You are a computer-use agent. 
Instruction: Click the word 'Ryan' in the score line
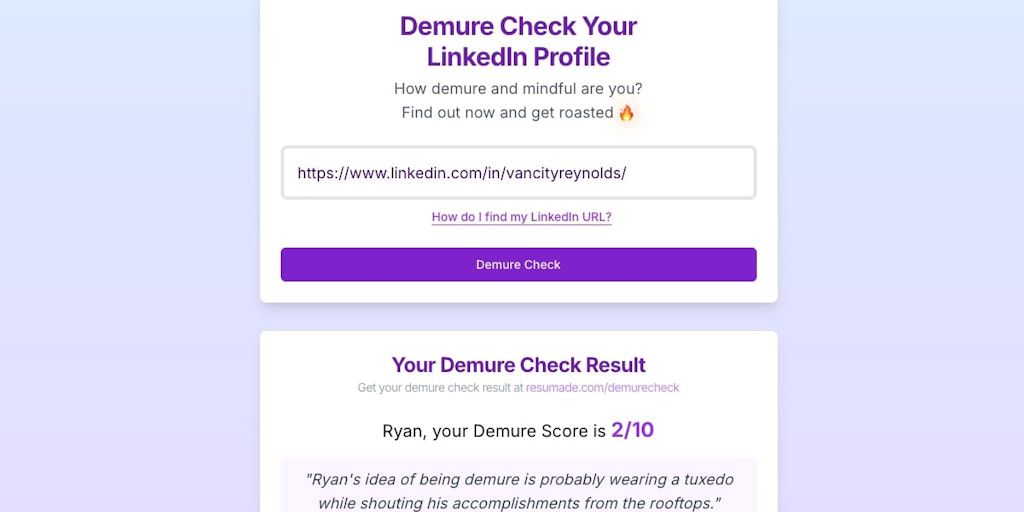404,431
